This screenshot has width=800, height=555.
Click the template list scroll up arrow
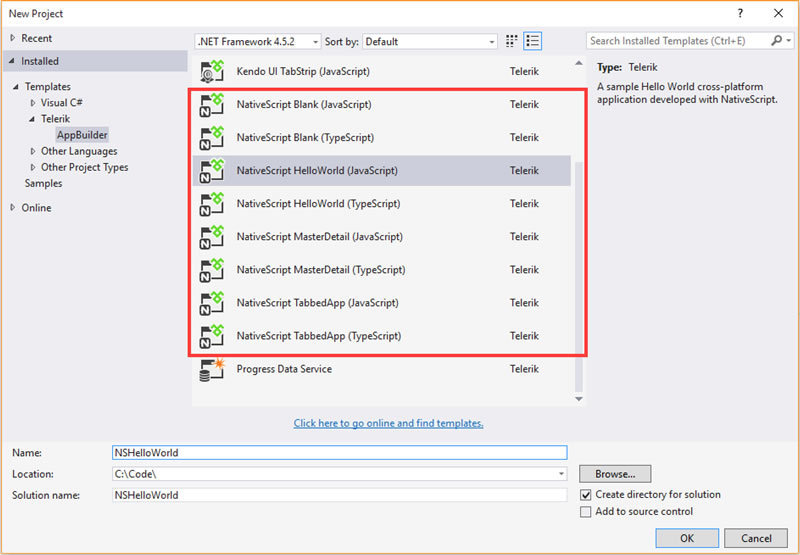coord(579,64)
